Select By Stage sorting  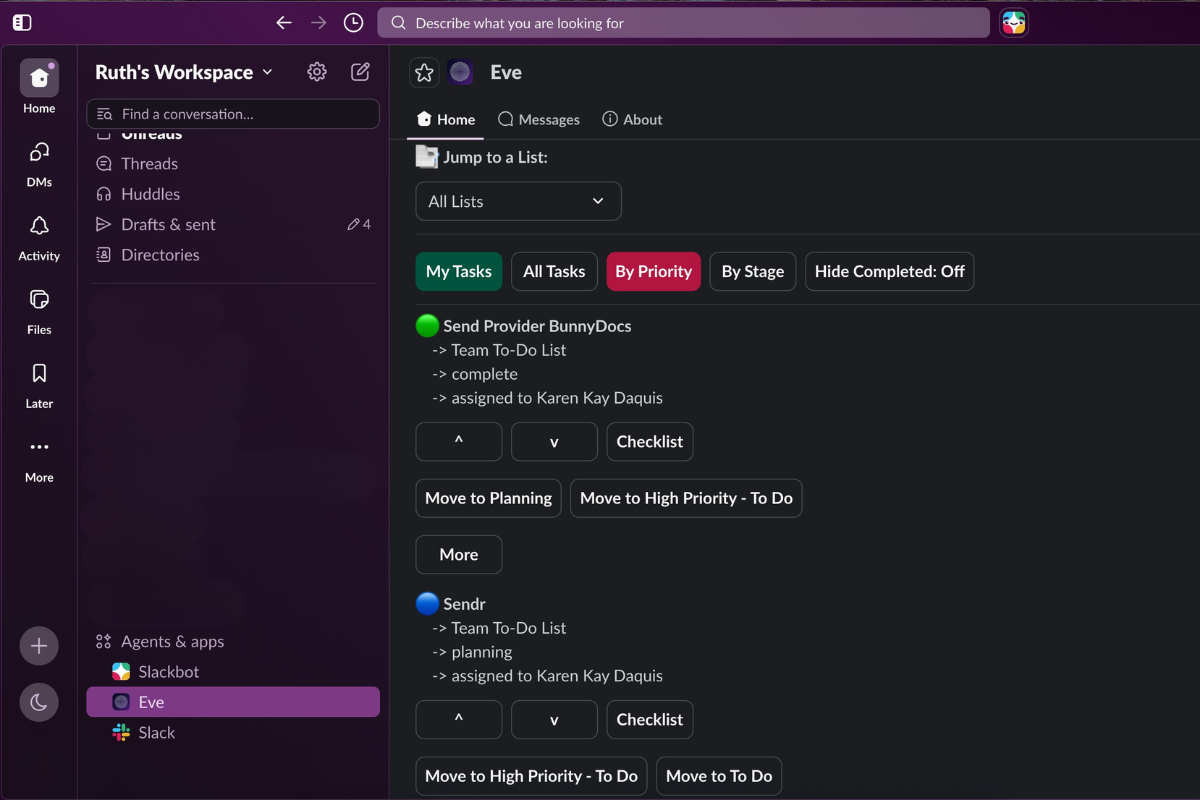[x=753, y=271]
